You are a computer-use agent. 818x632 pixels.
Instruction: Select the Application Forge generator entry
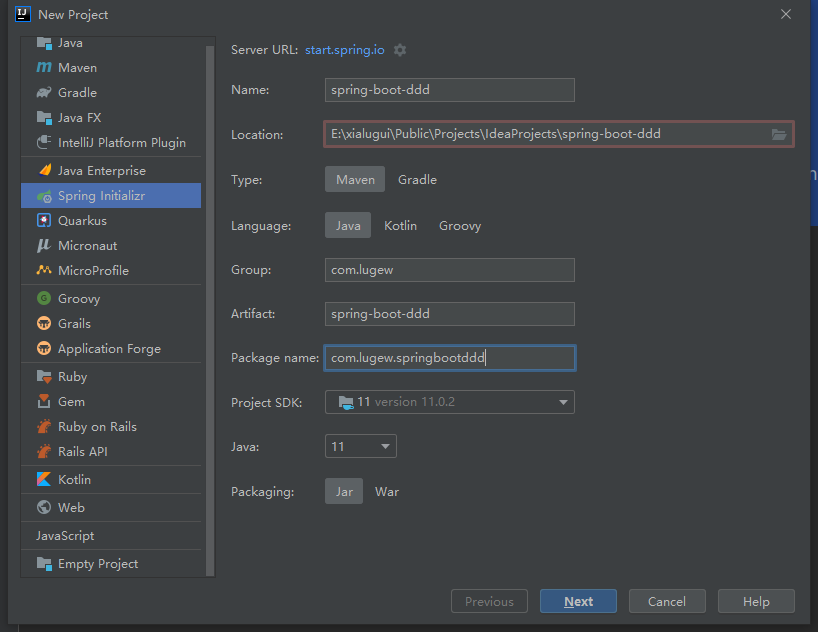[111, 348]
